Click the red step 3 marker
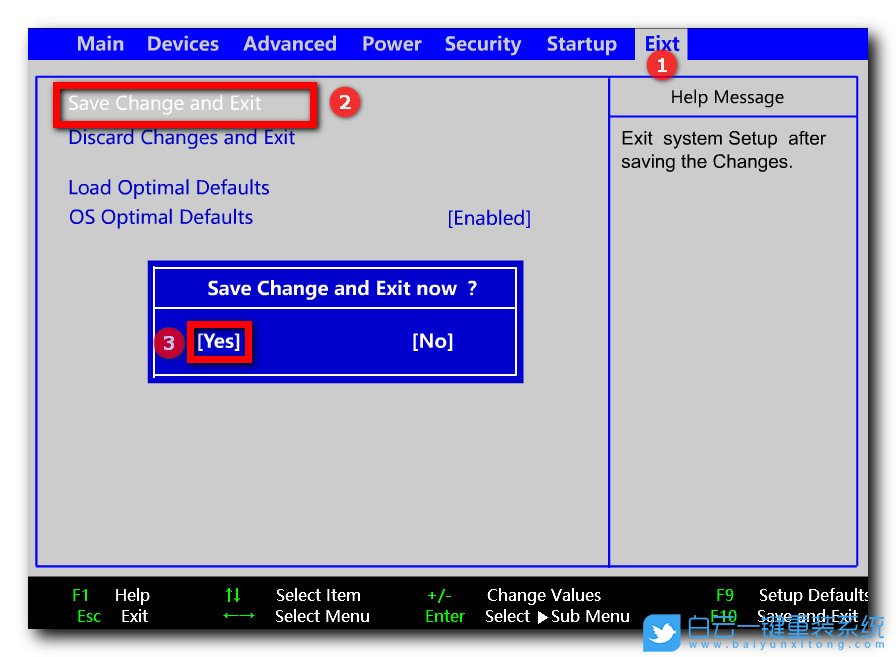Screen dimensions: 896x657 point(169,343)
